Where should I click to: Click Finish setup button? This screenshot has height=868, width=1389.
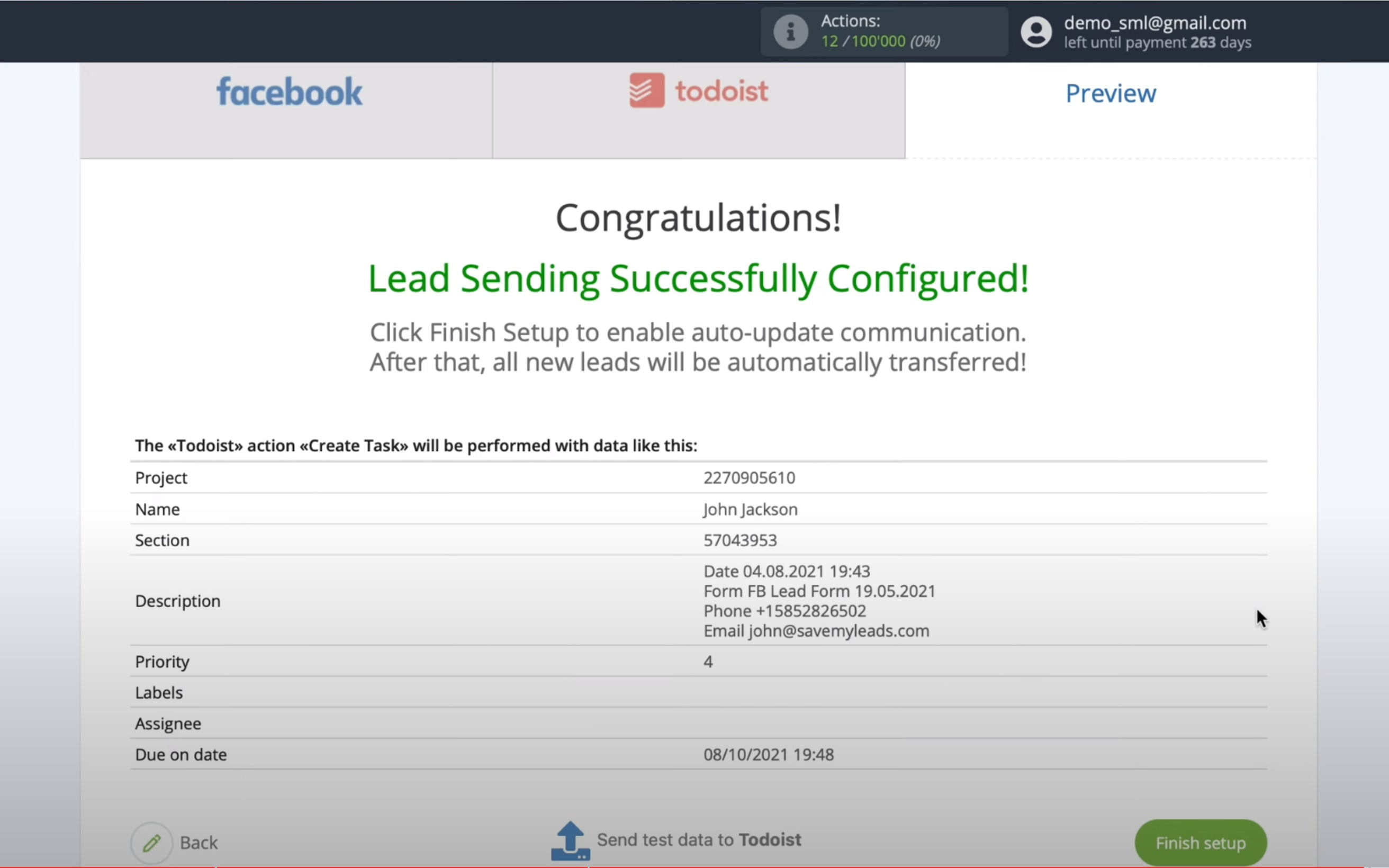(x=1201, y=843)
